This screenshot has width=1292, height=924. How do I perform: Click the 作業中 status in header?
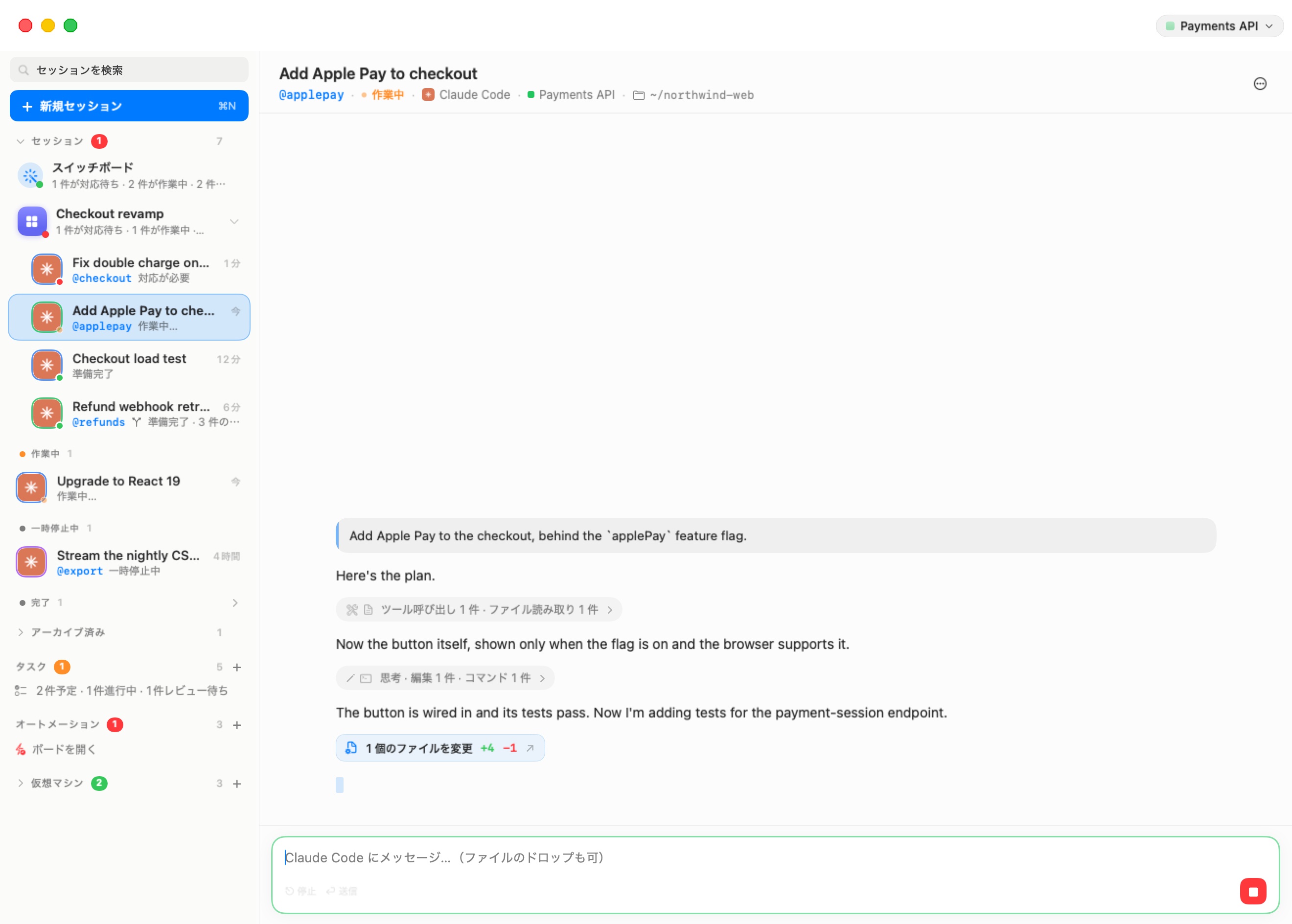tap(388, 95)
